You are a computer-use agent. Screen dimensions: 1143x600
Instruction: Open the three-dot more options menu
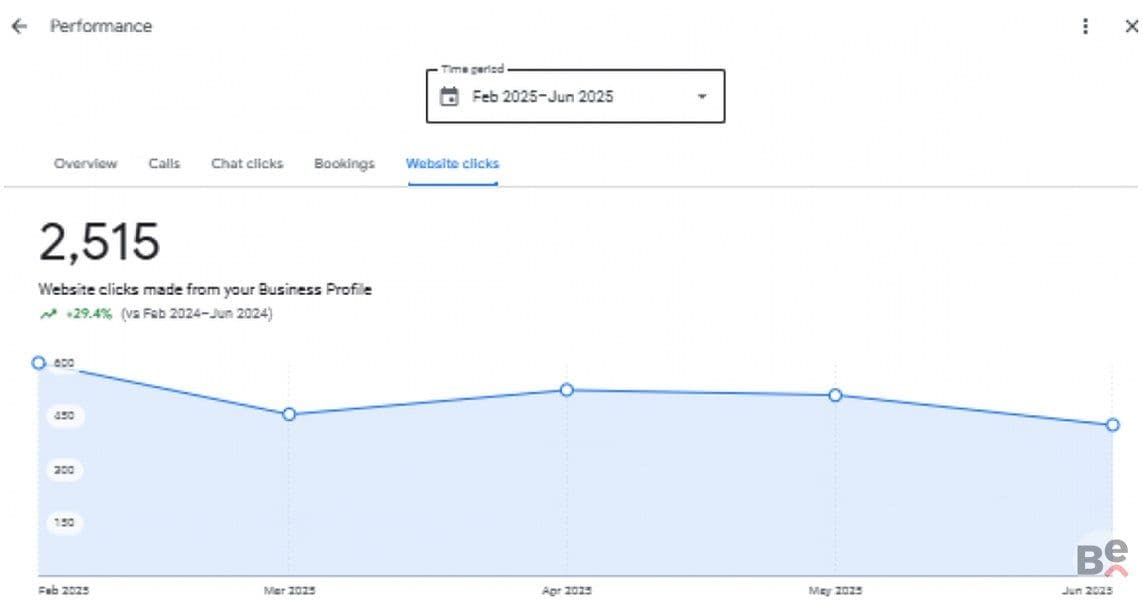1085,26
